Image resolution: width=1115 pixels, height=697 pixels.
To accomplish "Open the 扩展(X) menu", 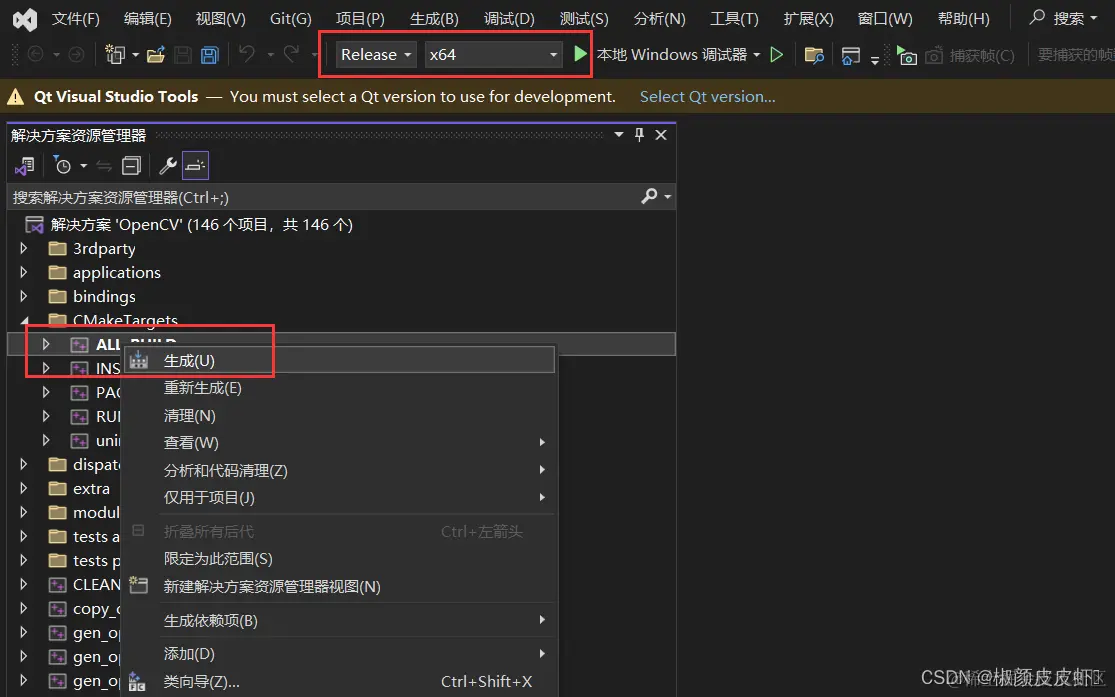I will 809,19.
